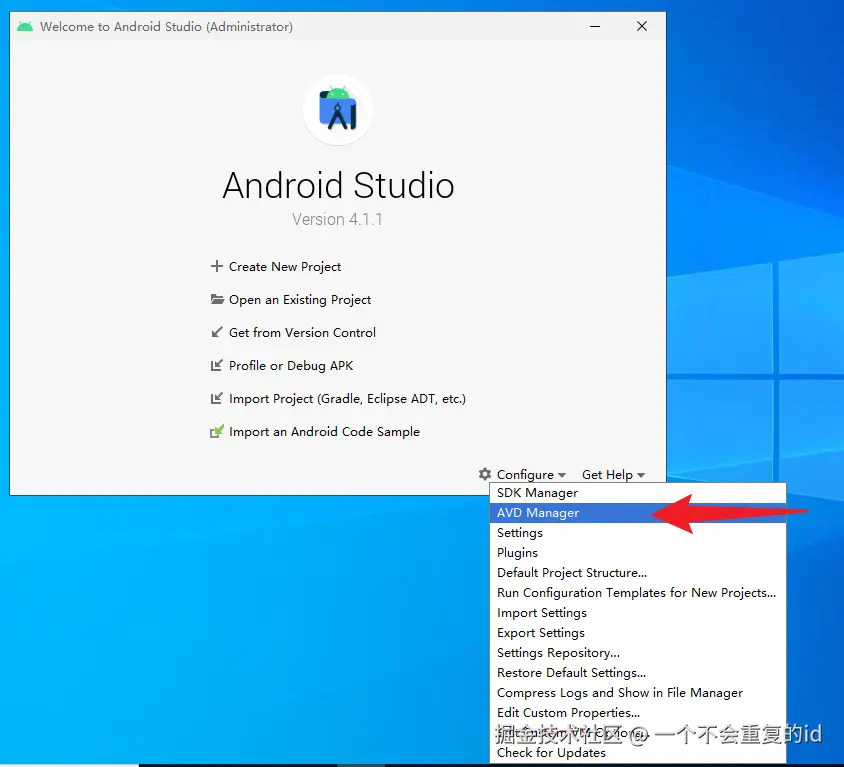Click the icon beside Profile or Debug APK
The width and height of the screenshot is (844, 767).
(x=216, y=365)
